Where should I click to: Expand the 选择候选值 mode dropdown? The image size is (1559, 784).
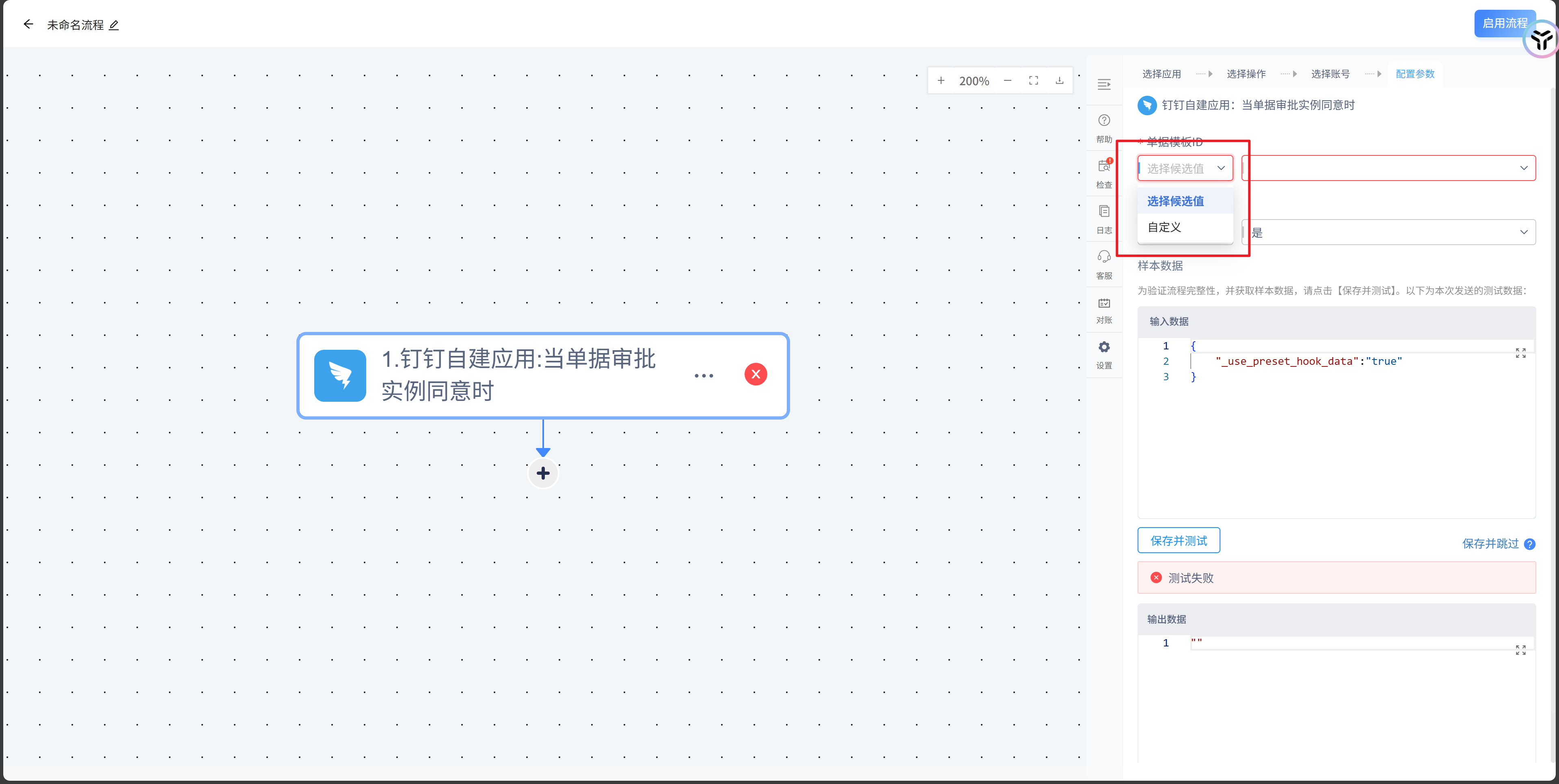pyautogui.click(x=1184, y=168)
